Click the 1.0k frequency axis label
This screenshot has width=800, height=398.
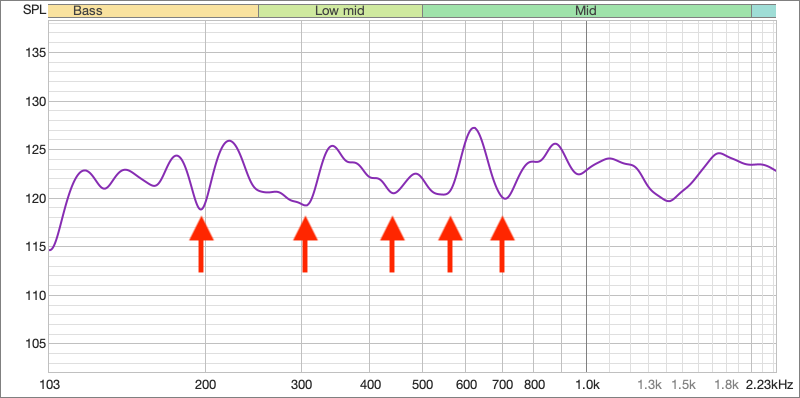pos(586,384)
